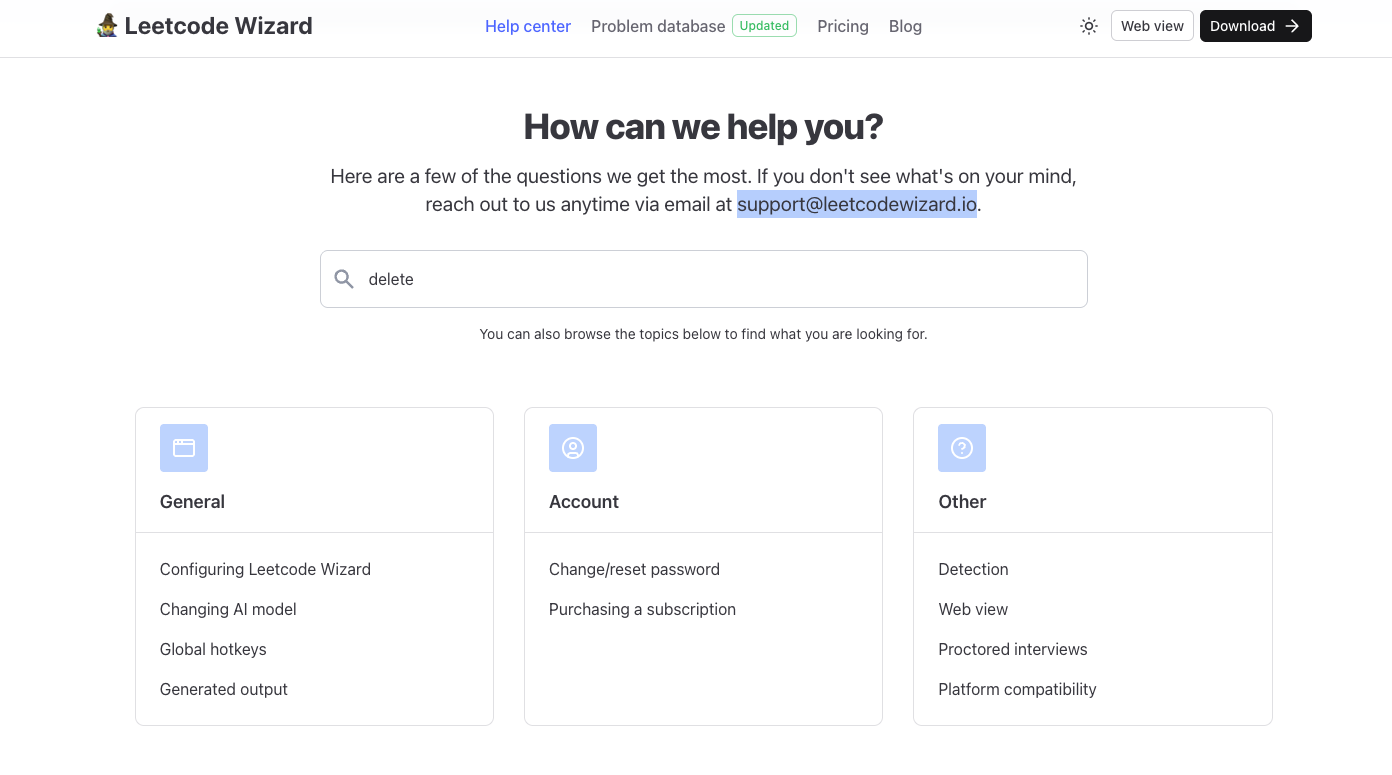Open the Web view help topic

click(x=973, y=609)
